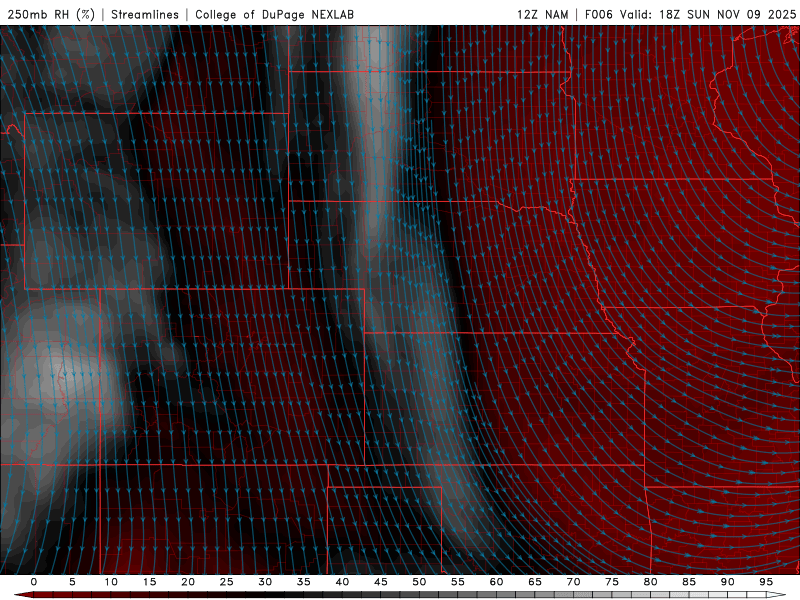Select the colorbar tick label '40'
The image size is (800, 600).
pos(342,582)
